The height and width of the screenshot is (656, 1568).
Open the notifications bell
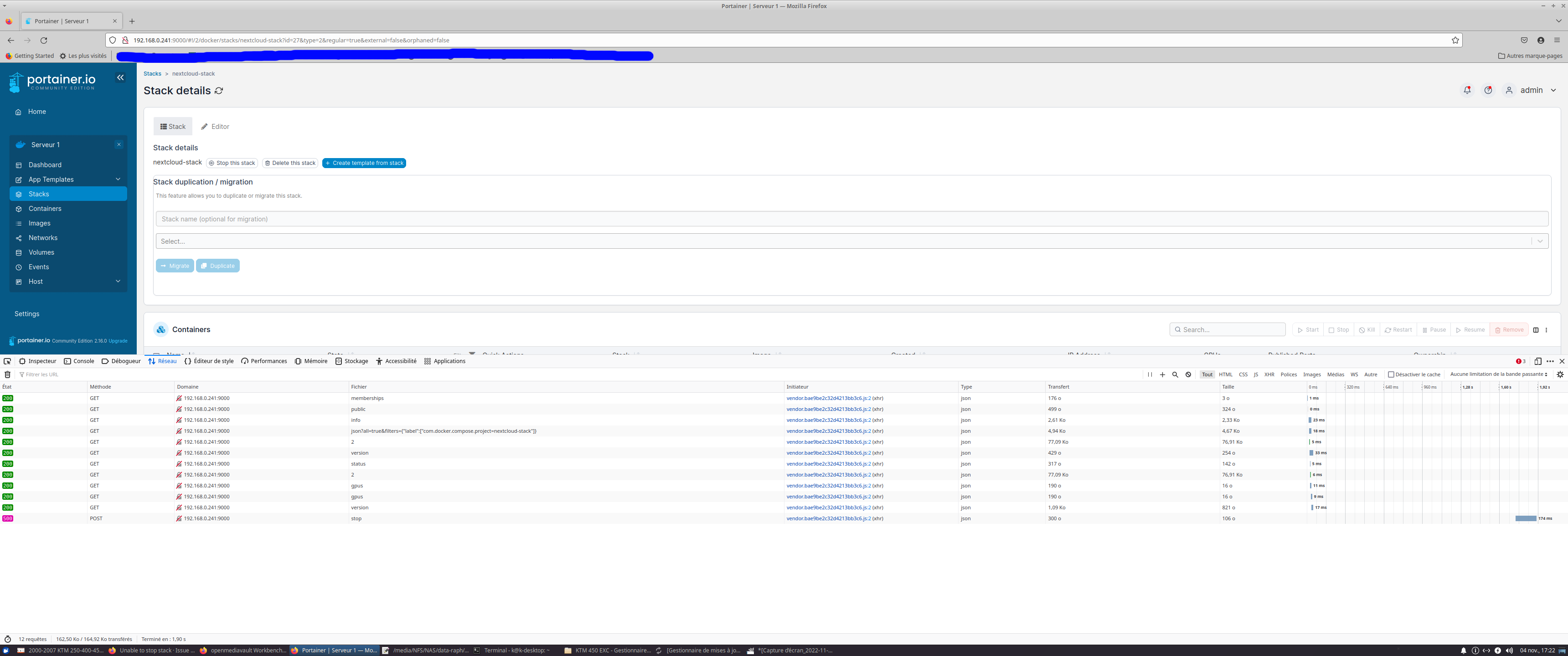[x=1467, y=89]
